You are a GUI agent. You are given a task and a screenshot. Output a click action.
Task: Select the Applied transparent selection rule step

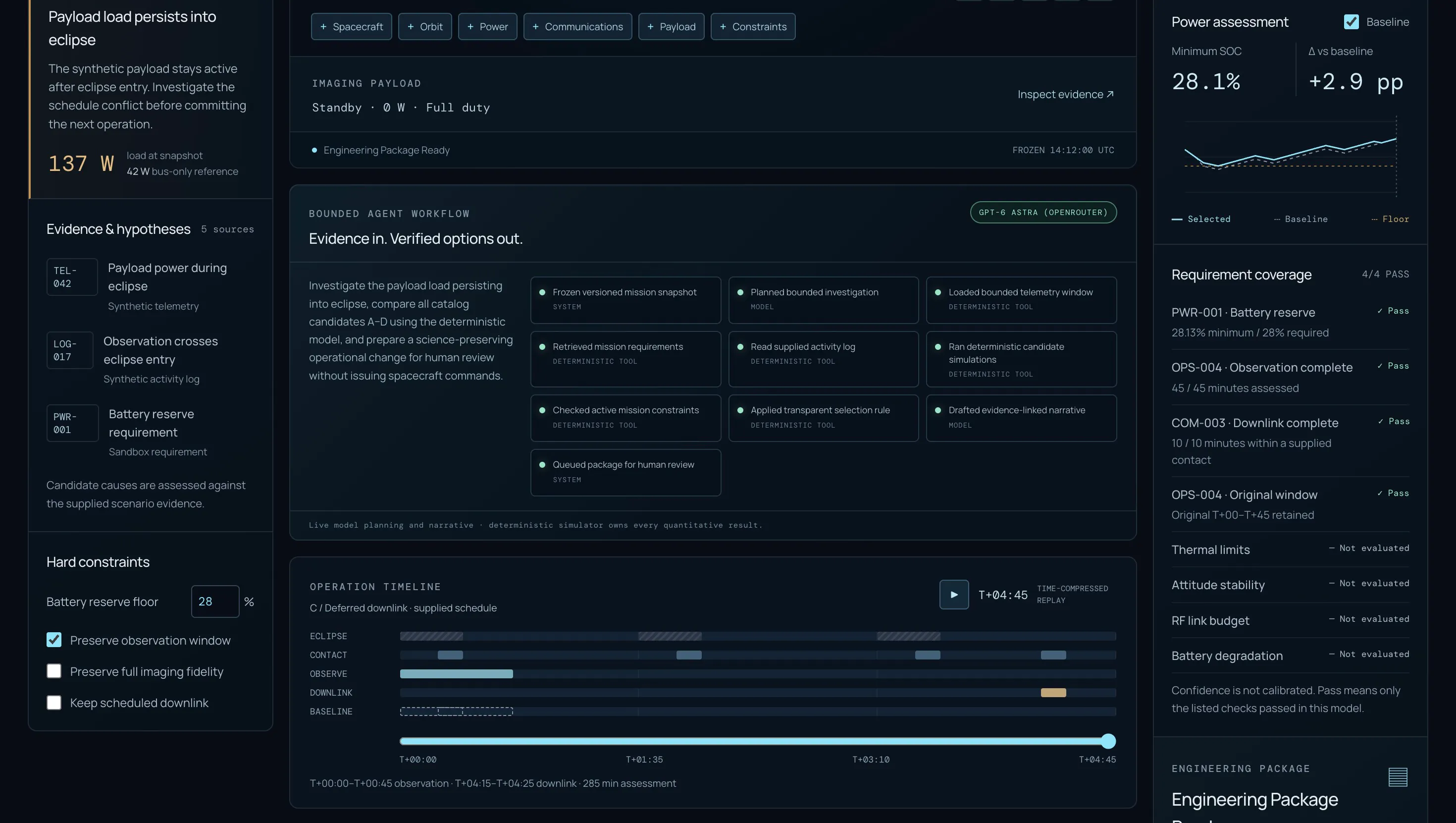pos(824,418)
